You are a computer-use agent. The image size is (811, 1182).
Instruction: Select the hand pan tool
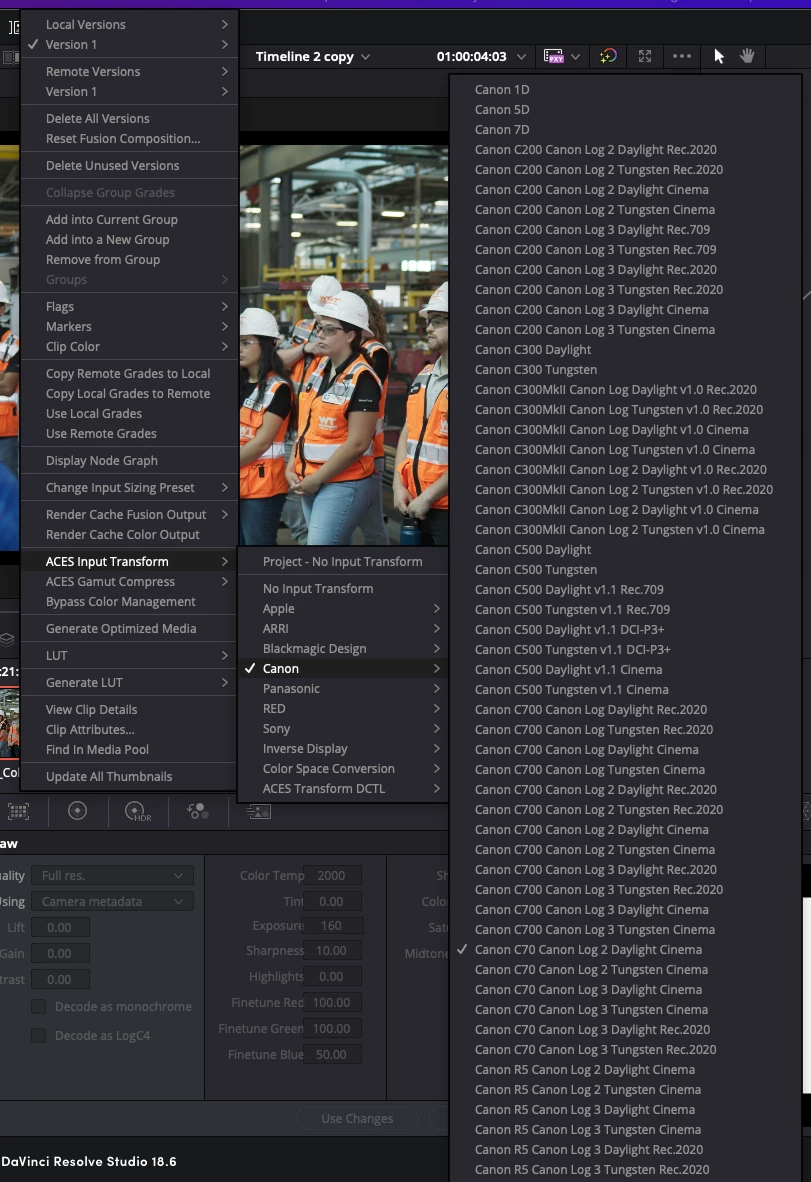coord(747,57)
